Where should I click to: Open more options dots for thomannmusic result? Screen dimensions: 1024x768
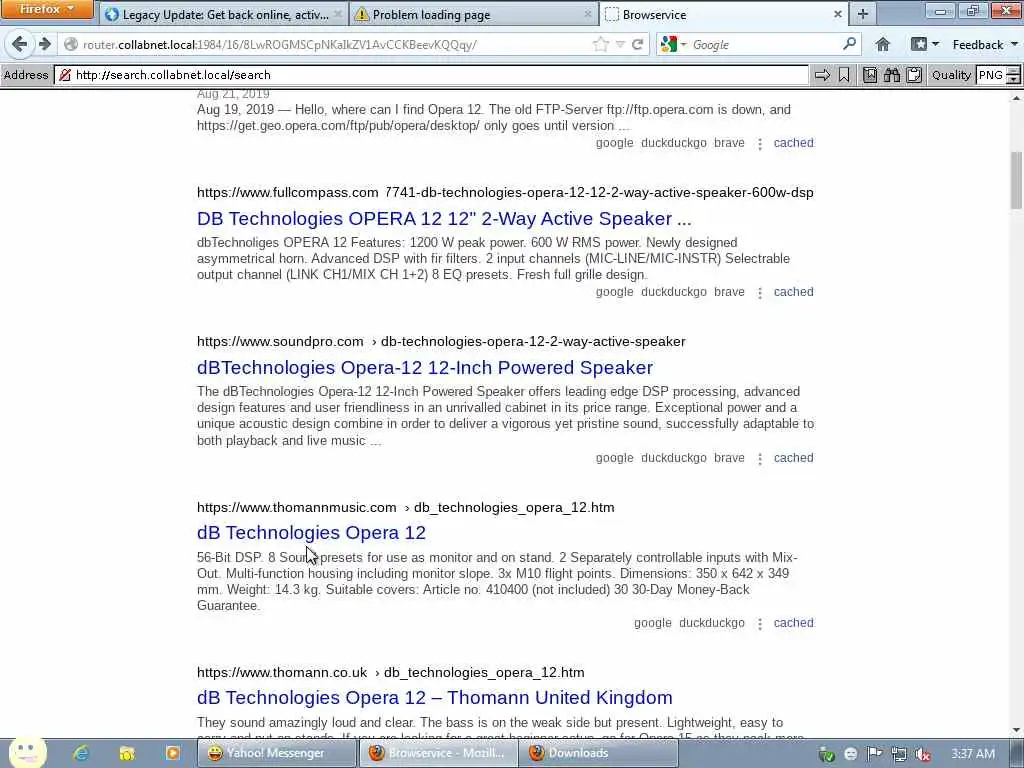click(x=760, y=624)
